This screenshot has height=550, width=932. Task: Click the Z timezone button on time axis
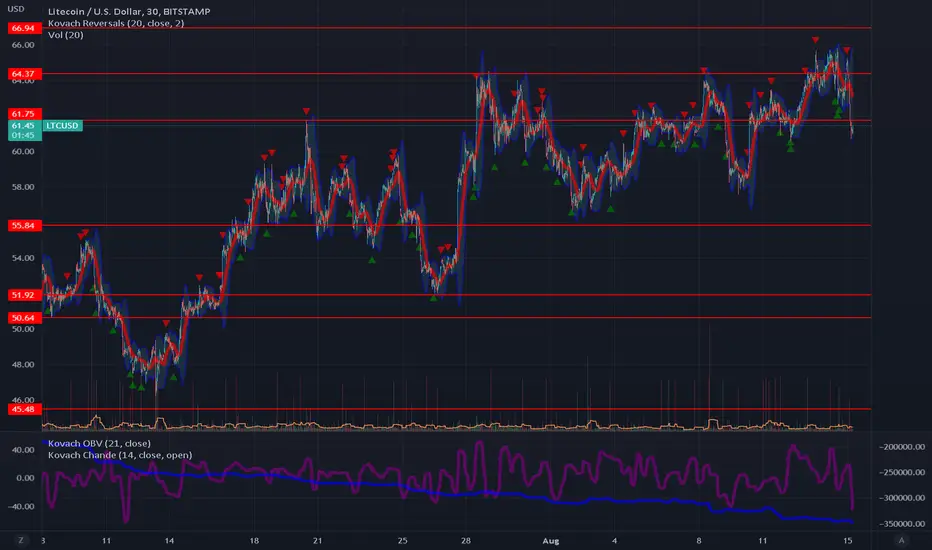click(21, 540)
